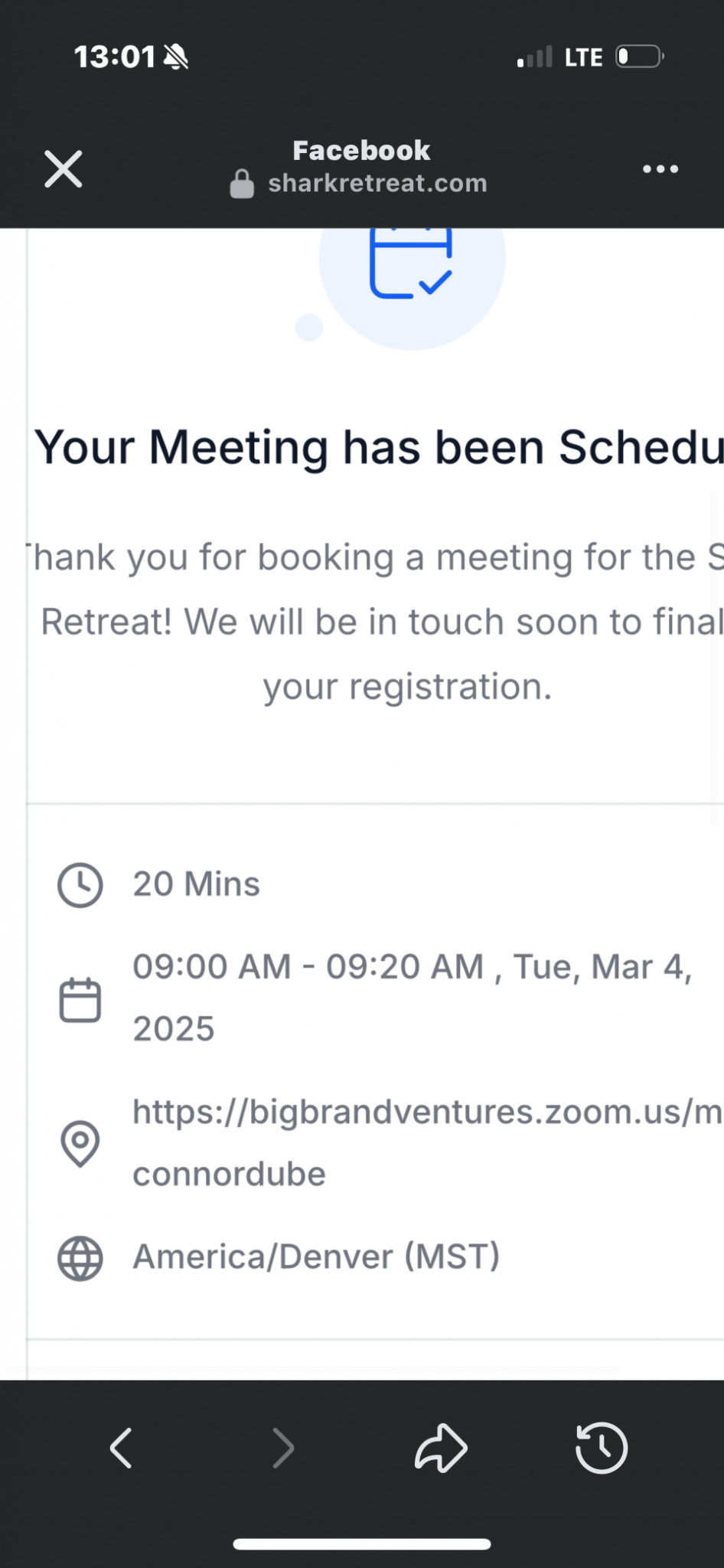The height and width of the screenshot is (1568, 724).
Task: Tap the sharkretreat.com address text
Action: [x=377, y=184]
